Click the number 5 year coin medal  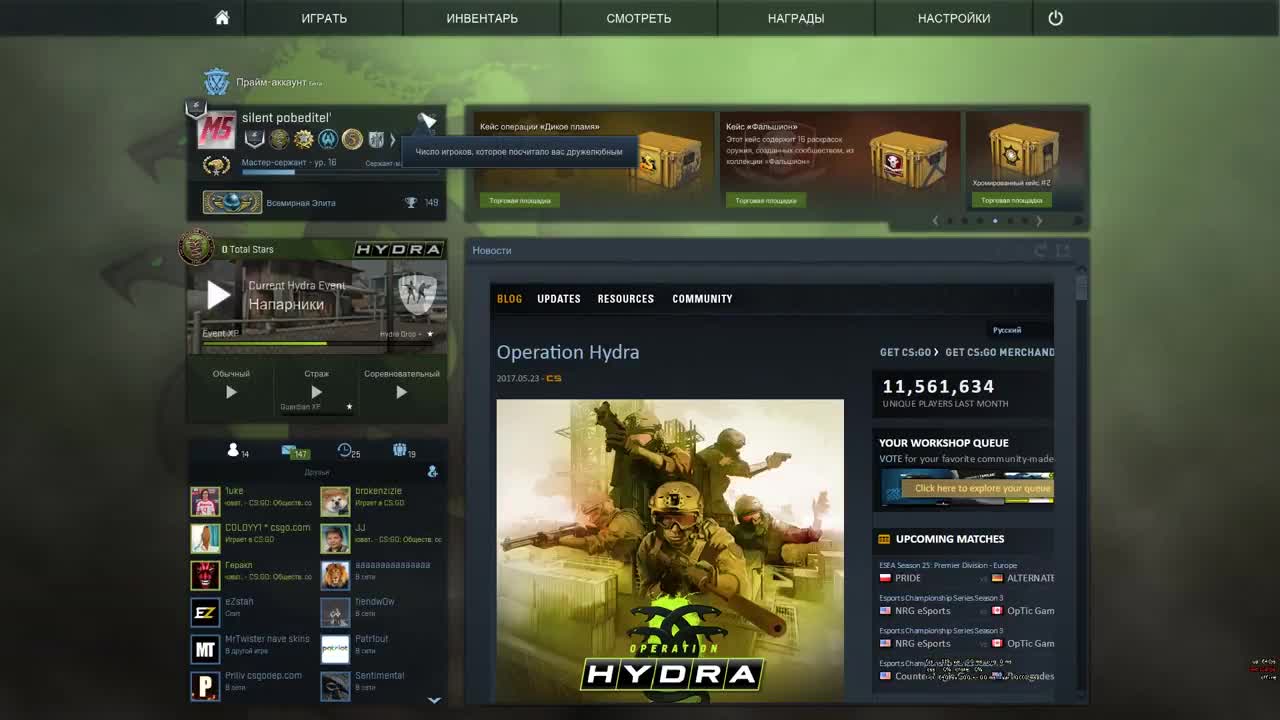pyautogui.click(x=352, y=140)
